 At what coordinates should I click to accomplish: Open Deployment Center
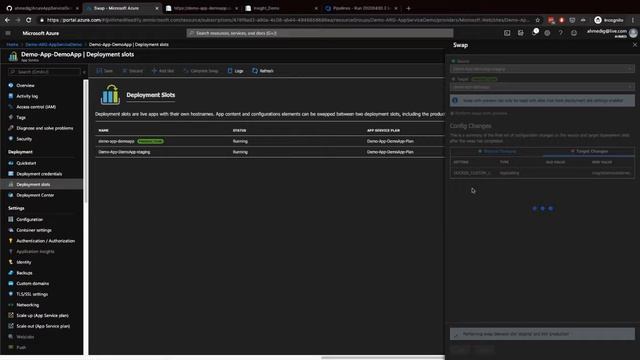tap(35, 195)
